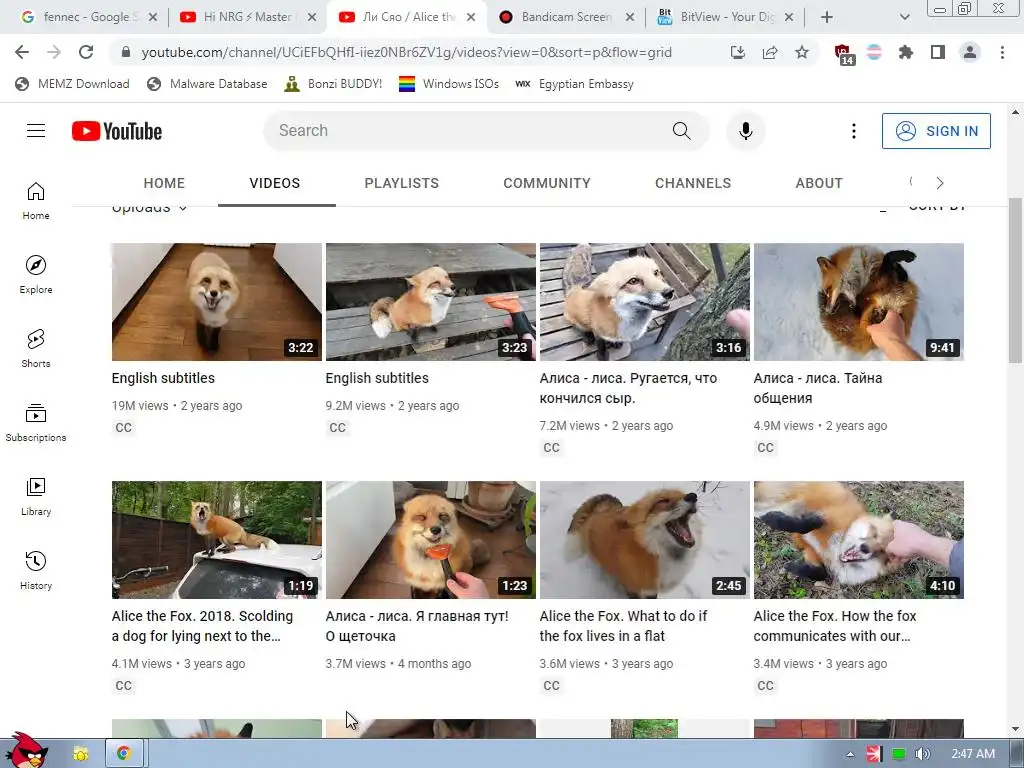Start voice search with the microphone
Screen dimensions: 1024x768
point(746,131)
